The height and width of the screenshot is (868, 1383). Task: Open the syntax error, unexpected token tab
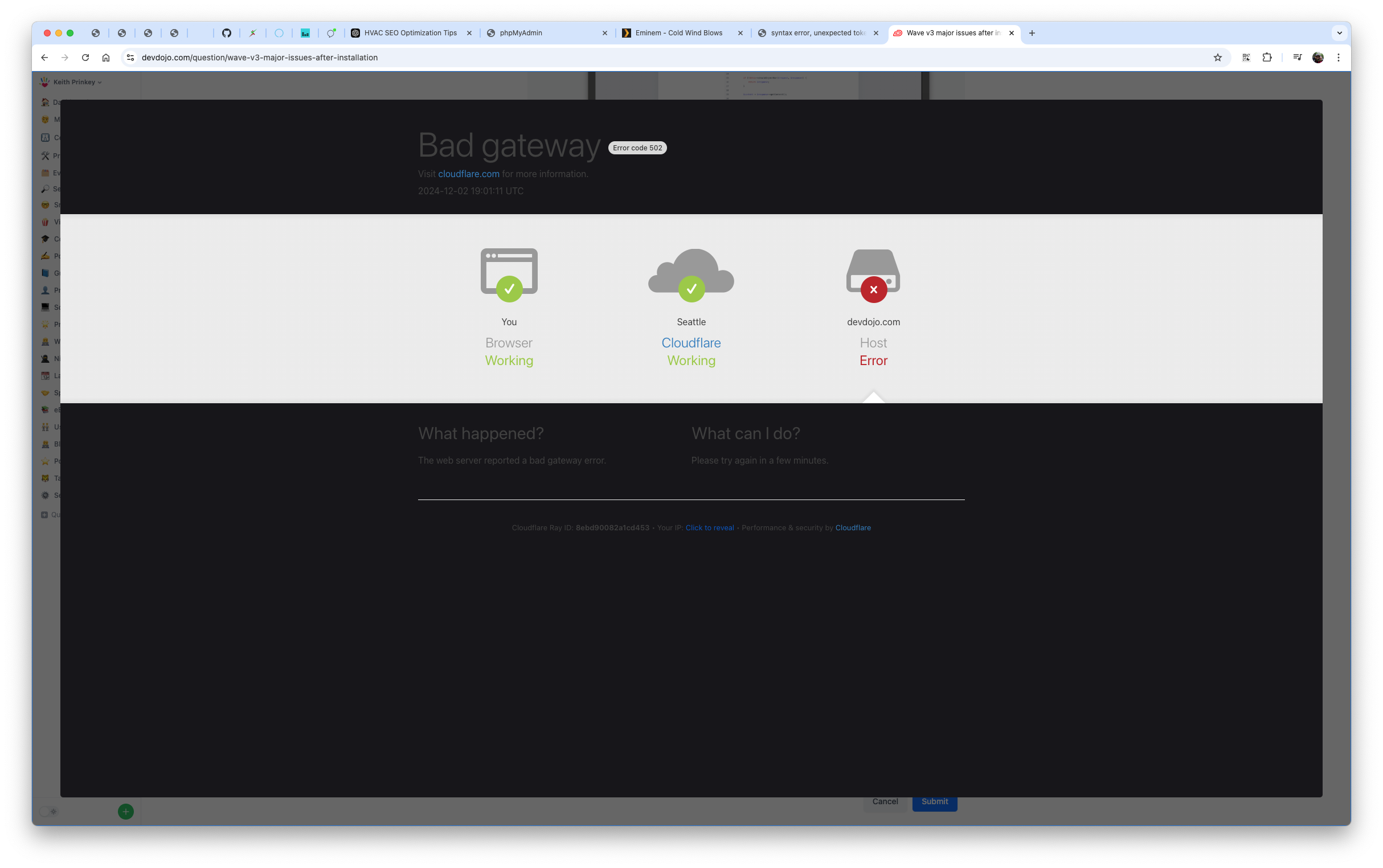(818, 33)
